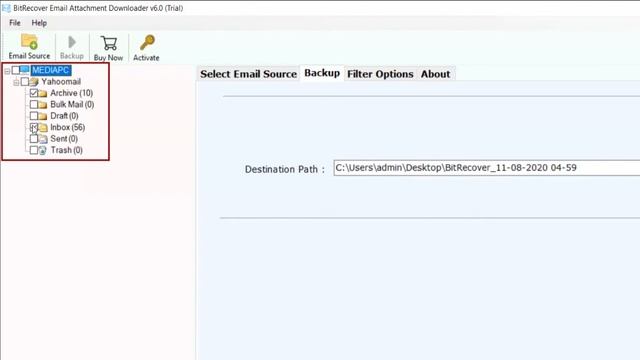Click the Yahoomail folder icon
Image resolution: width=640 pixels, height=360 pixels.
pos(34,82)
